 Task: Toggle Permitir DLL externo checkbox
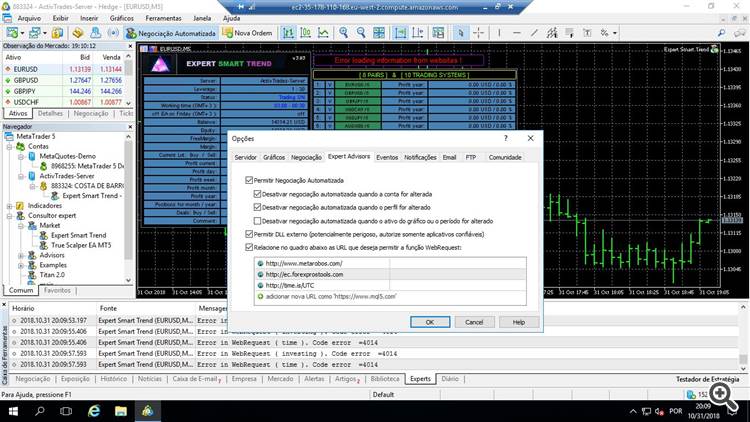click(250, 233)
